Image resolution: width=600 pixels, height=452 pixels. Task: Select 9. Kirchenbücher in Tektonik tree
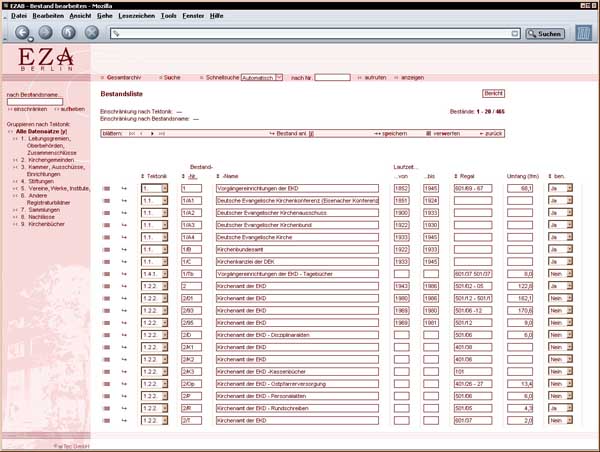coord(43,224)
